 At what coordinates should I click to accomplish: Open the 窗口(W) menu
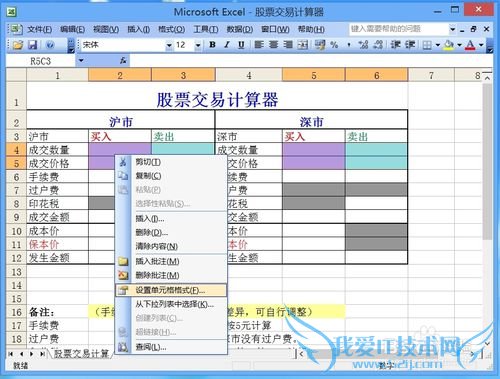(x=275, y=29)
